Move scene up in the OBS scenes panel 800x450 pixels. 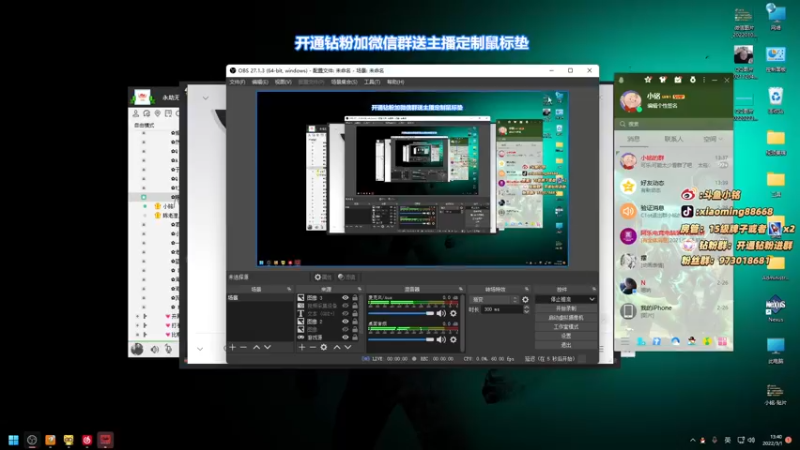[x=257, y=347]
